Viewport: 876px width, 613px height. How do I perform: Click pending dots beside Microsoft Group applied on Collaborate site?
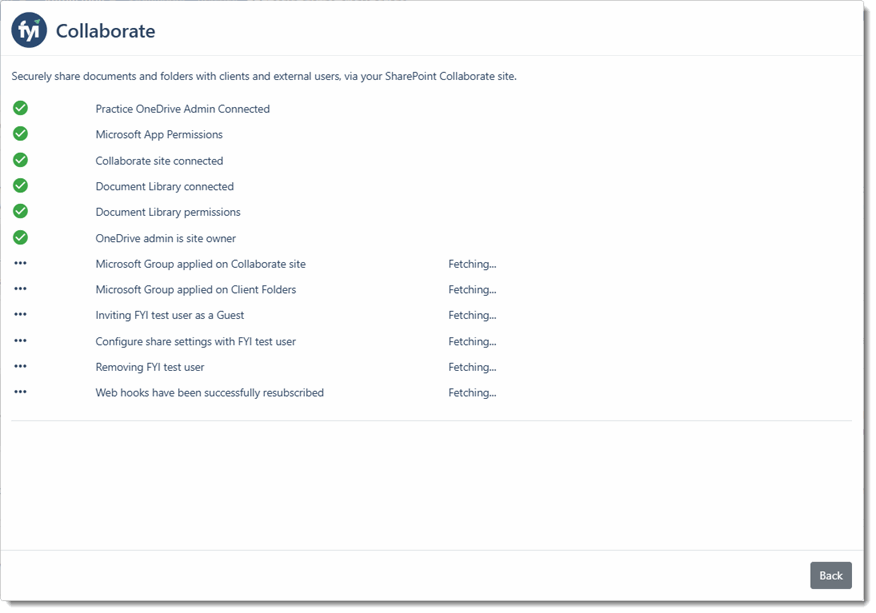point(21,263)
